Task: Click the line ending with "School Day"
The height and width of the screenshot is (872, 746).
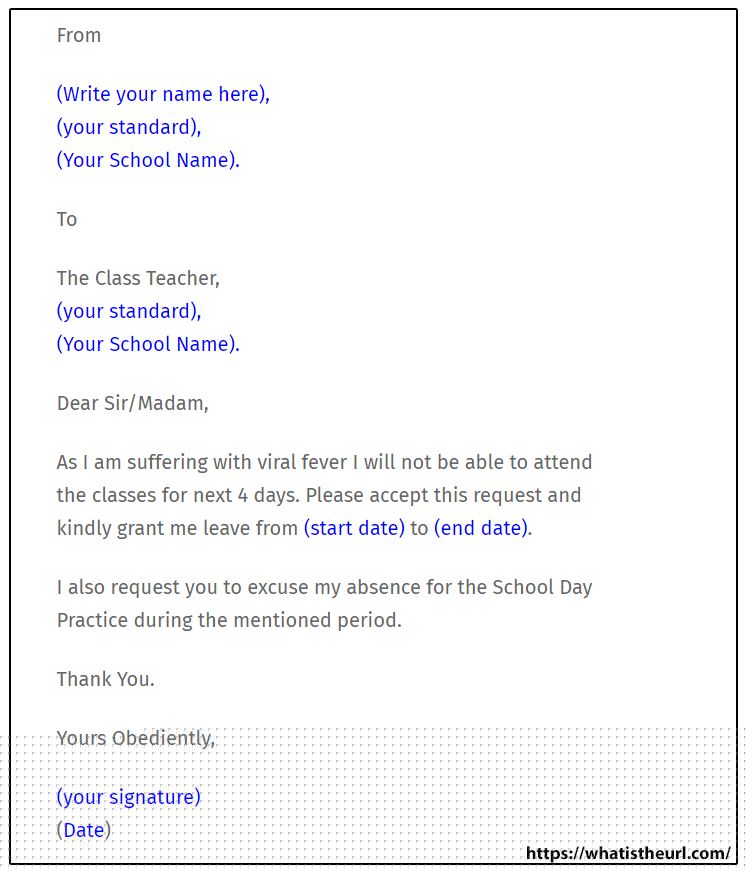Action: point(324,587)
